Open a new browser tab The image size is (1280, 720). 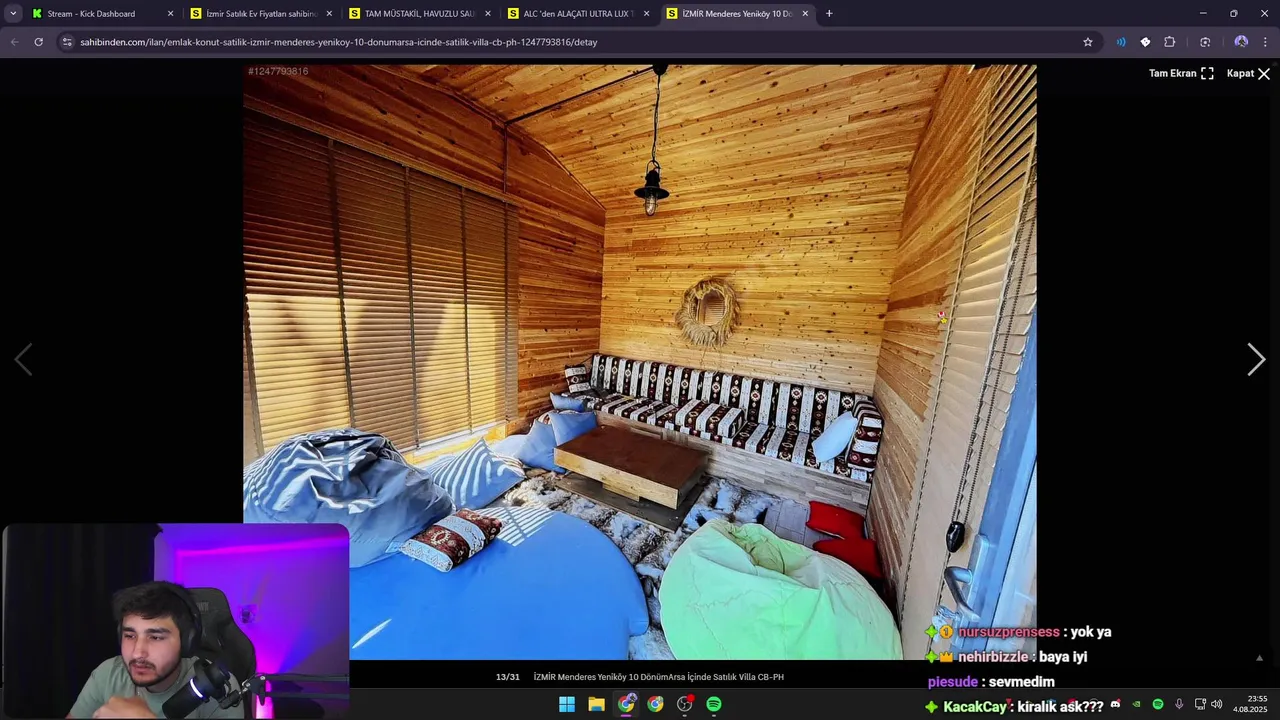829,14
